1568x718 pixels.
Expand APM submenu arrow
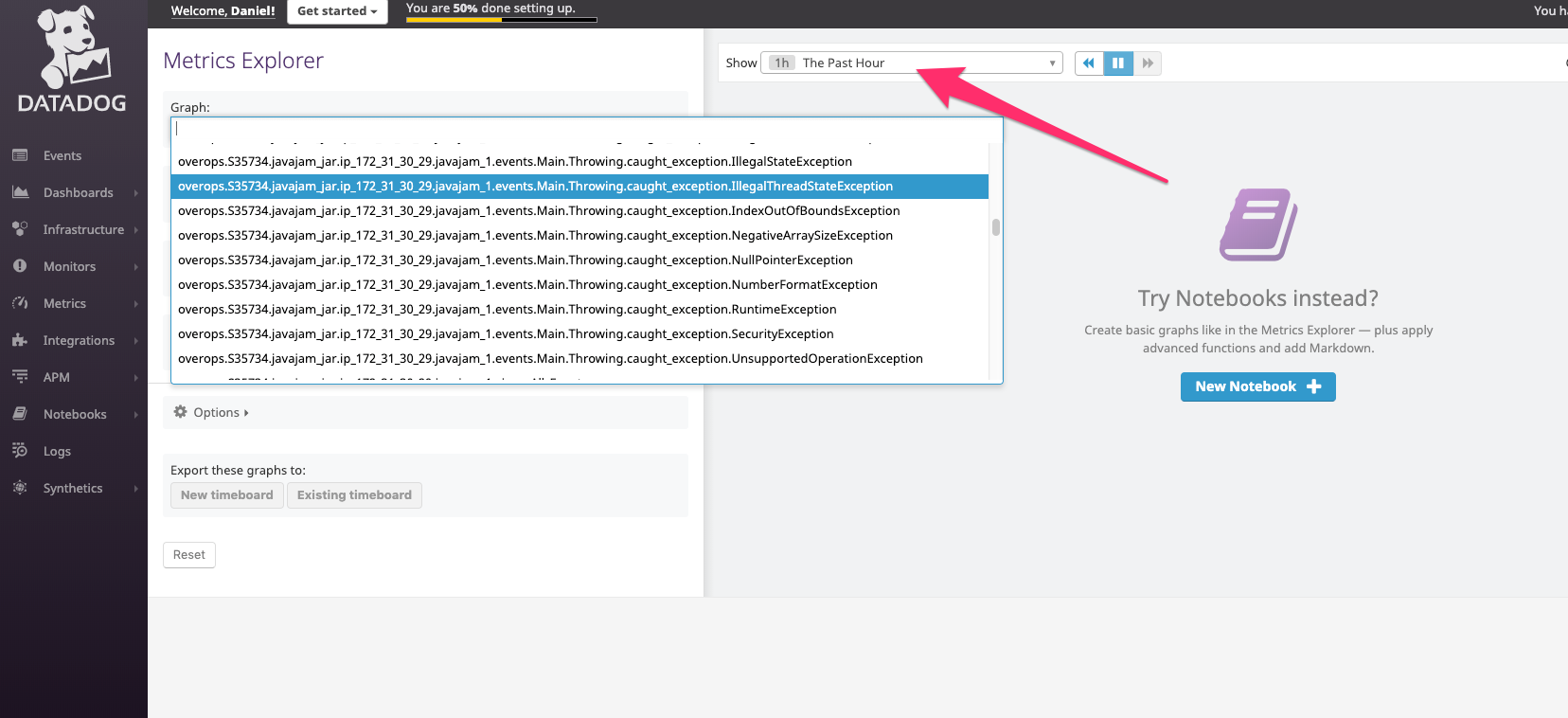pos(136,378)
